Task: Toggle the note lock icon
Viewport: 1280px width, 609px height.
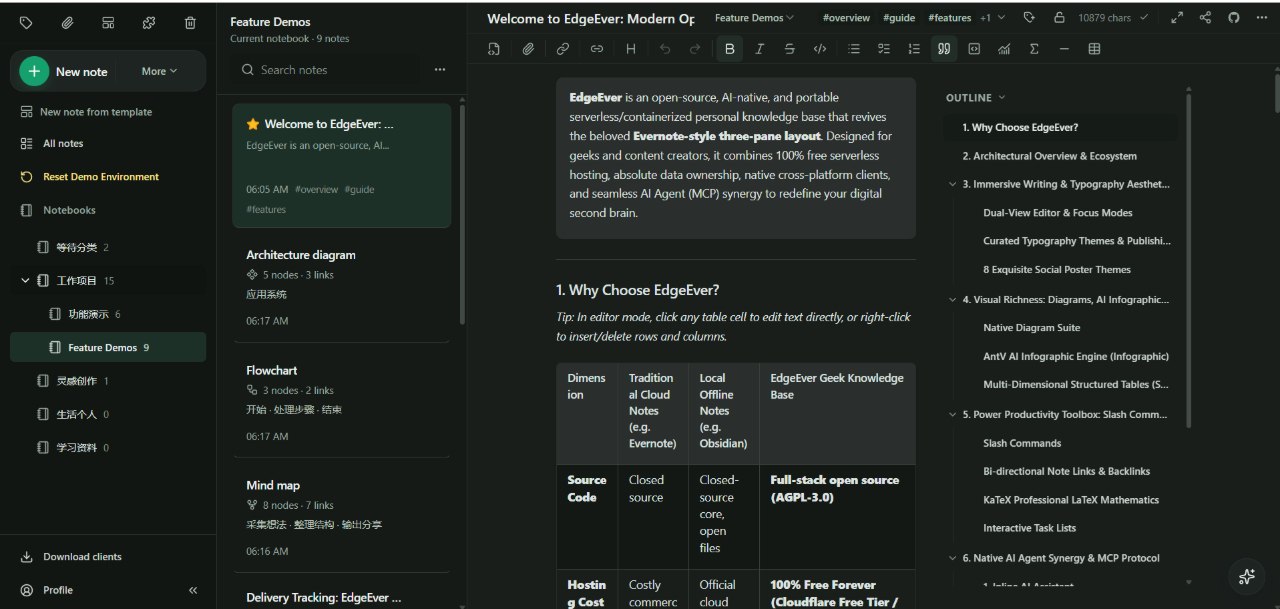Action: click(1059, 18)
